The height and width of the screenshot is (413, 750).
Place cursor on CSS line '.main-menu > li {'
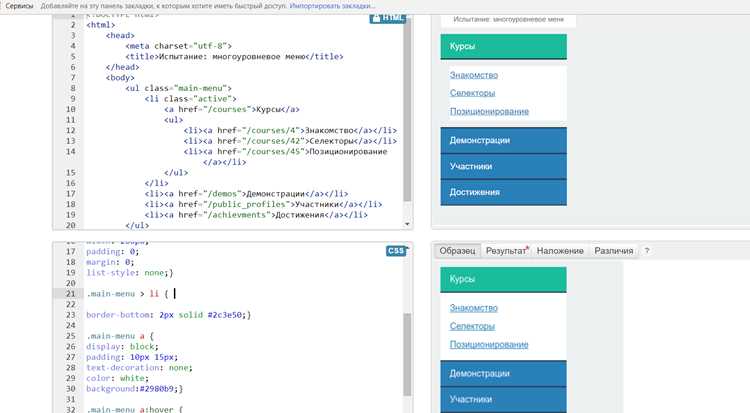(127, 293)
